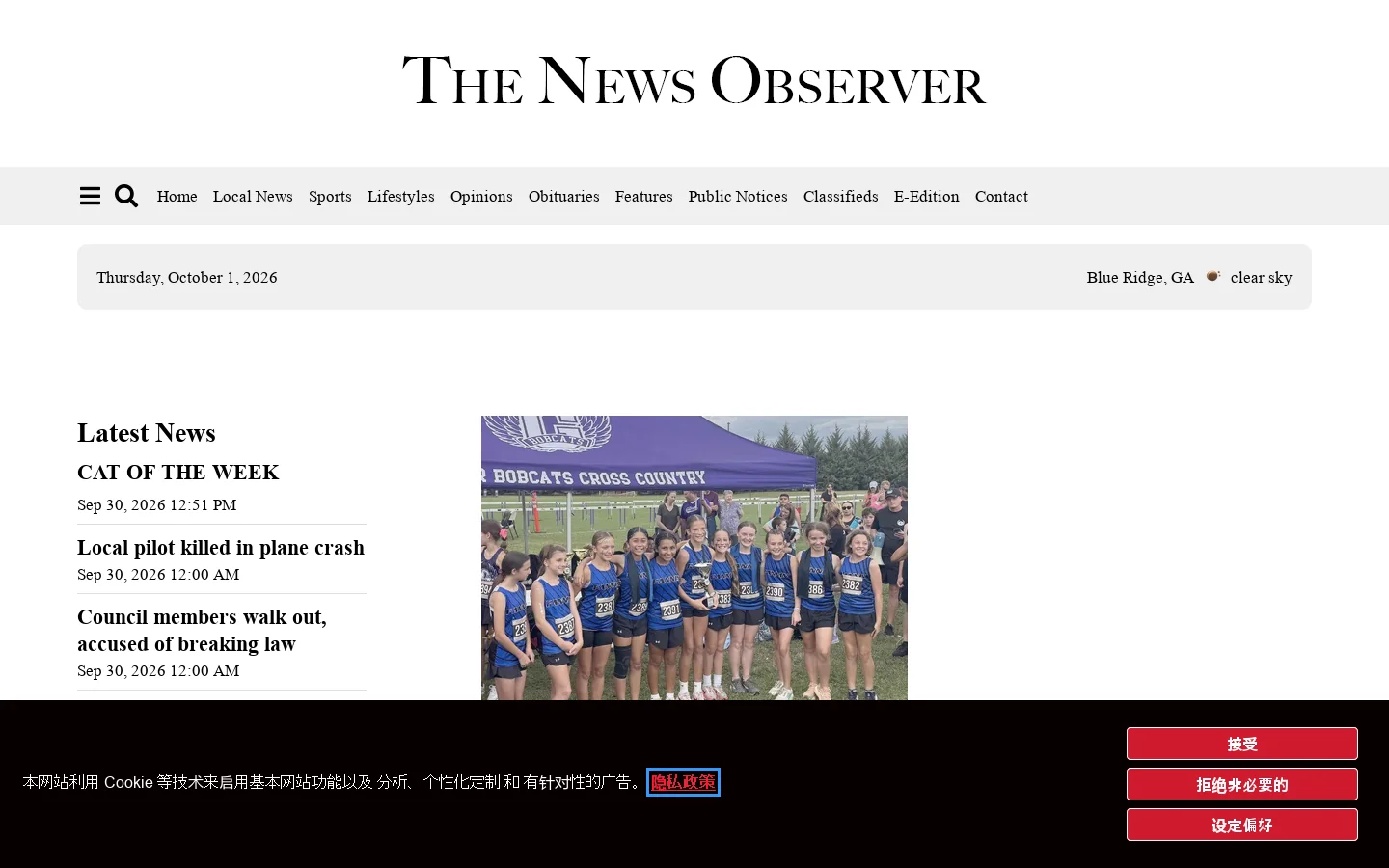The height and width of the screenshot is (868, 1389).
Task: Open the Local News section
Action: pyautogui.click(x=253, y=196)
